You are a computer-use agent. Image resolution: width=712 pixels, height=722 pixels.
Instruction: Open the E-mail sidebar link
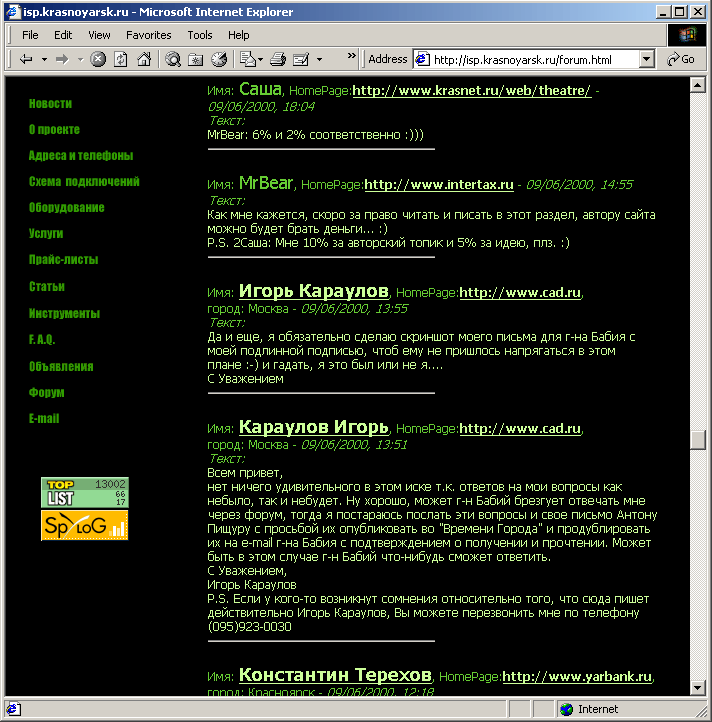(44, 419)
